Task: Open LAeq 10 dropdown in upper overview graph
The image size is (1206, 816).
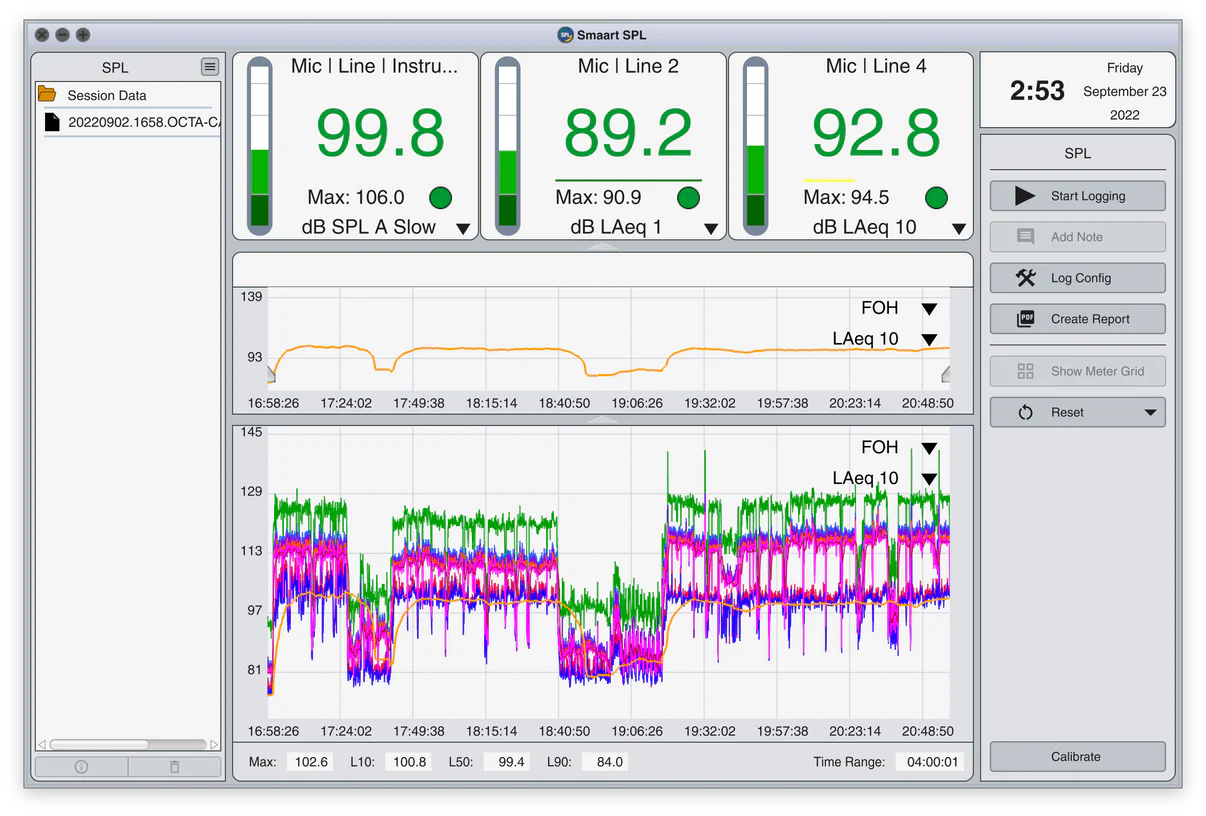Action: point(929,340)
